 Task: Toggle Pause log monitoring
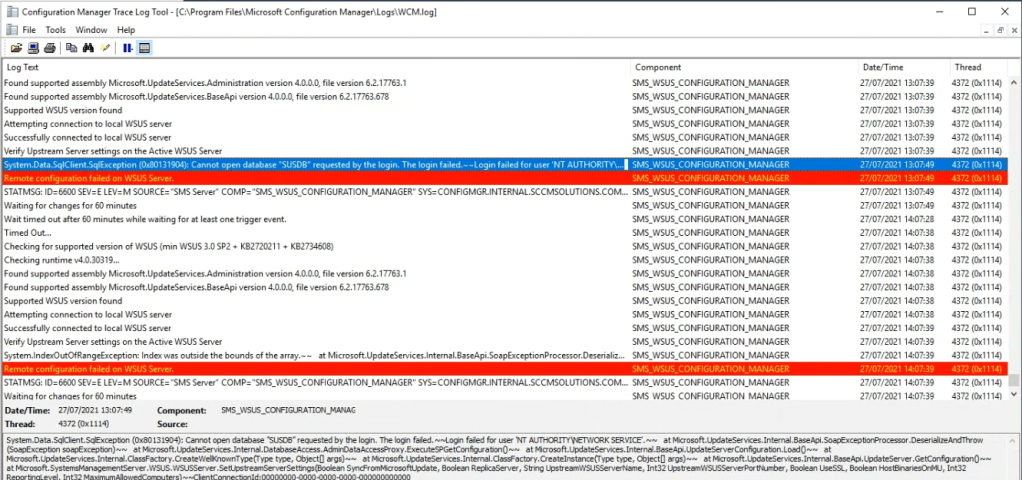pyautogui.click(x=128, y=47)
